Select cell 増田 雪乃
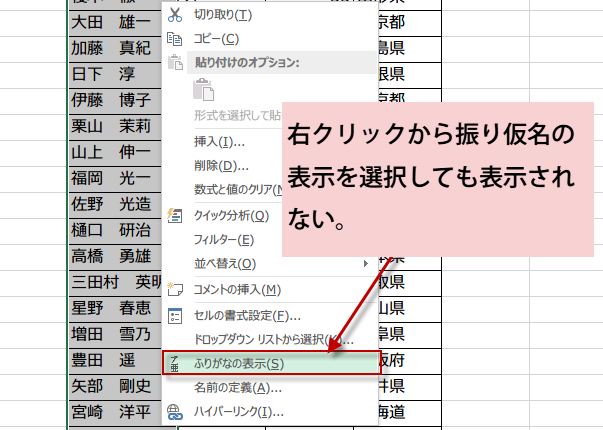This screenshot has height=430, width=603. coord(115,335)
